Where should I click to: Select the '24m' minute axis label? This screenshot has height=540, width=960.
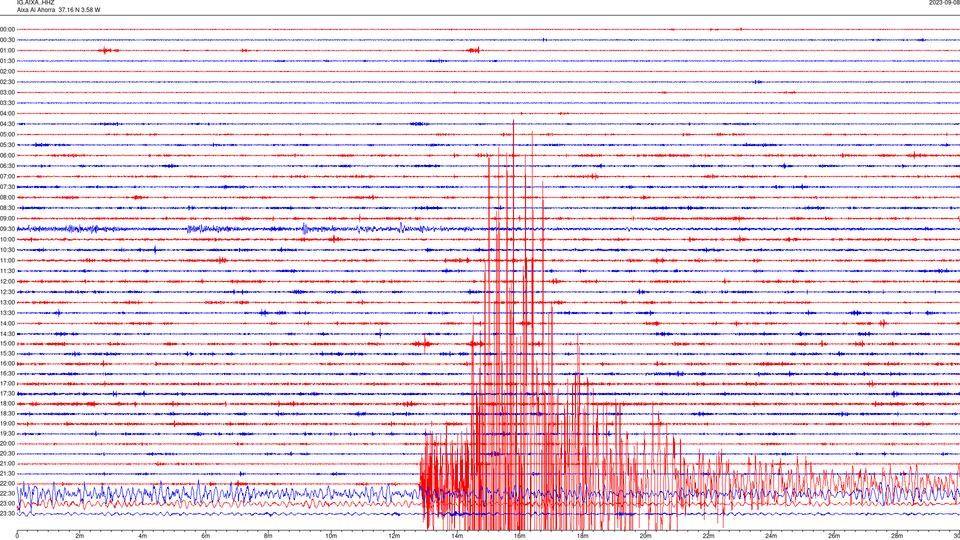[771, 536]
